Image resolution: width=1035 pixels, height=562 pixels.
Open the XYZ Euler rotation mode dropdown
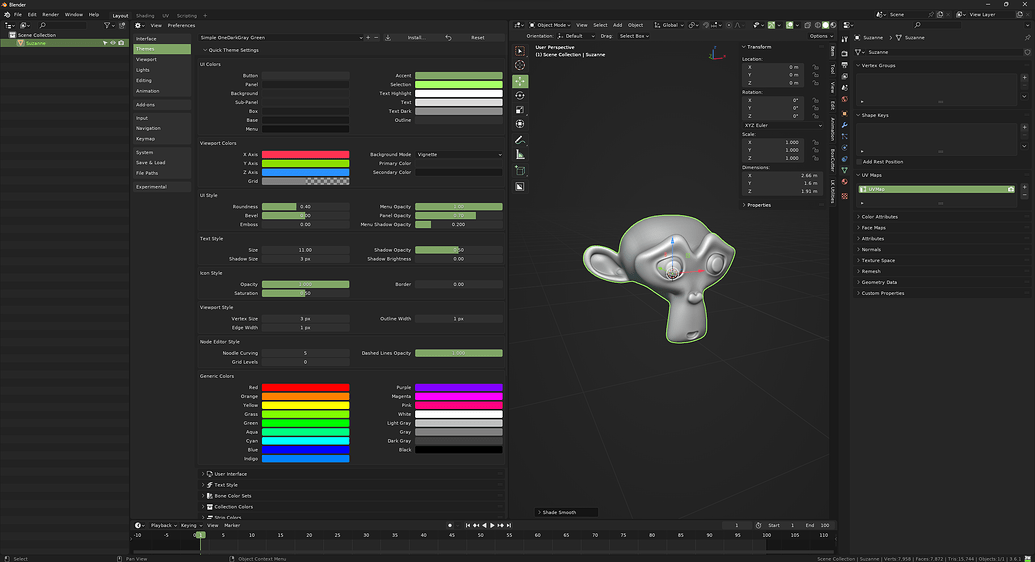782,125
